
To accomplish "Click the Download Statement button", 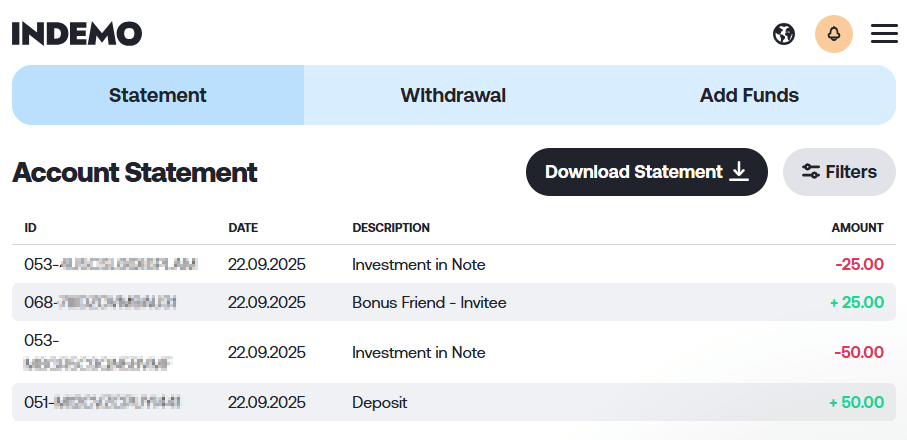I will coord(647,172).
